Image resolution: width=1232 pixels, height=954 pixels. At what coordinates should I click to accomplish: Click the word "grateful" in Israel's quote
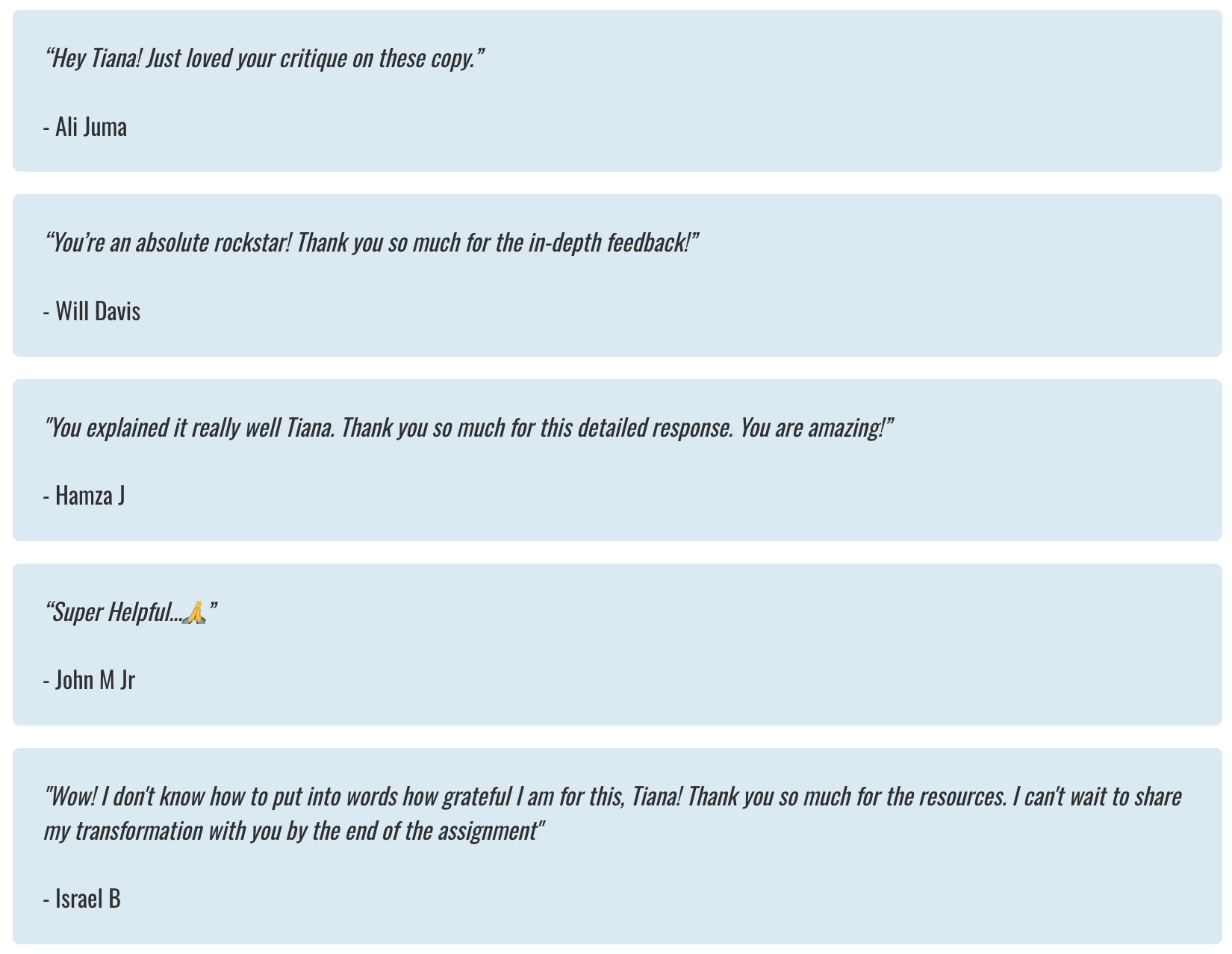477,797
